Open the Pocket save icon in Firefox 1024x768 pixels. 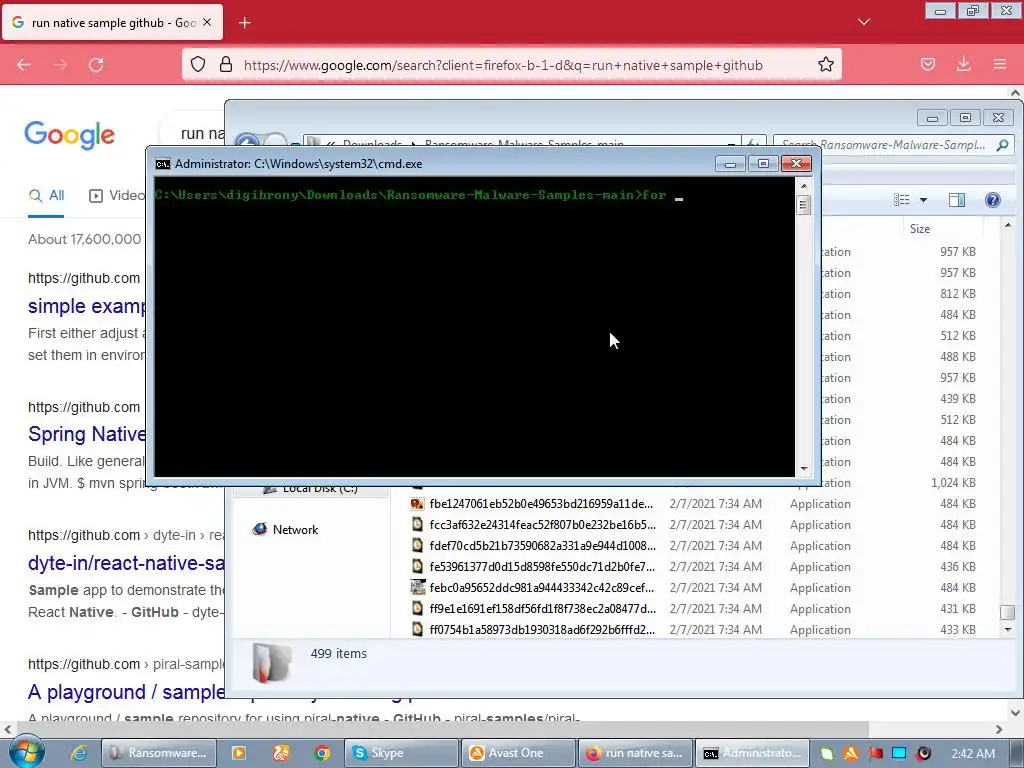927,64
